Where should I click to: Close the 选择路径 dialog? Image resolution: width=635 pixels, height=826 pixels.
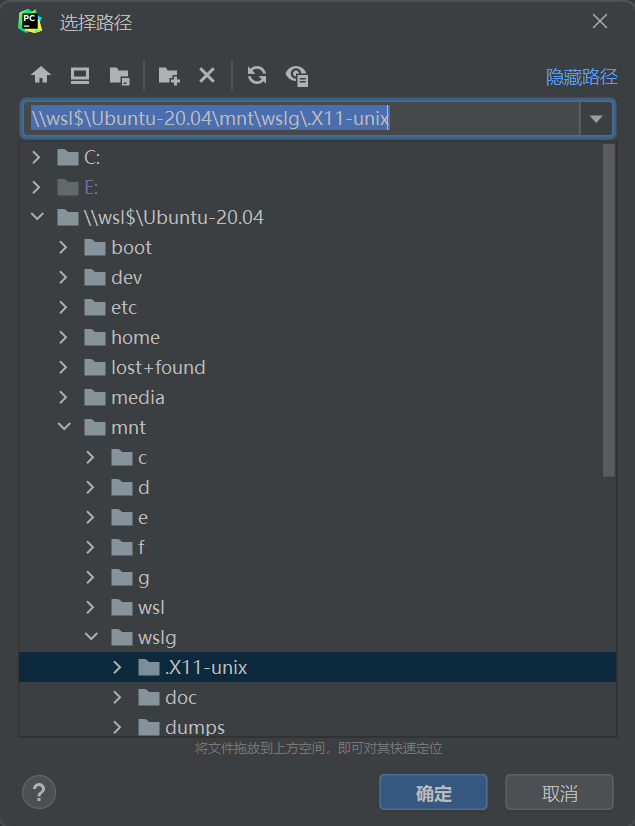600,22
